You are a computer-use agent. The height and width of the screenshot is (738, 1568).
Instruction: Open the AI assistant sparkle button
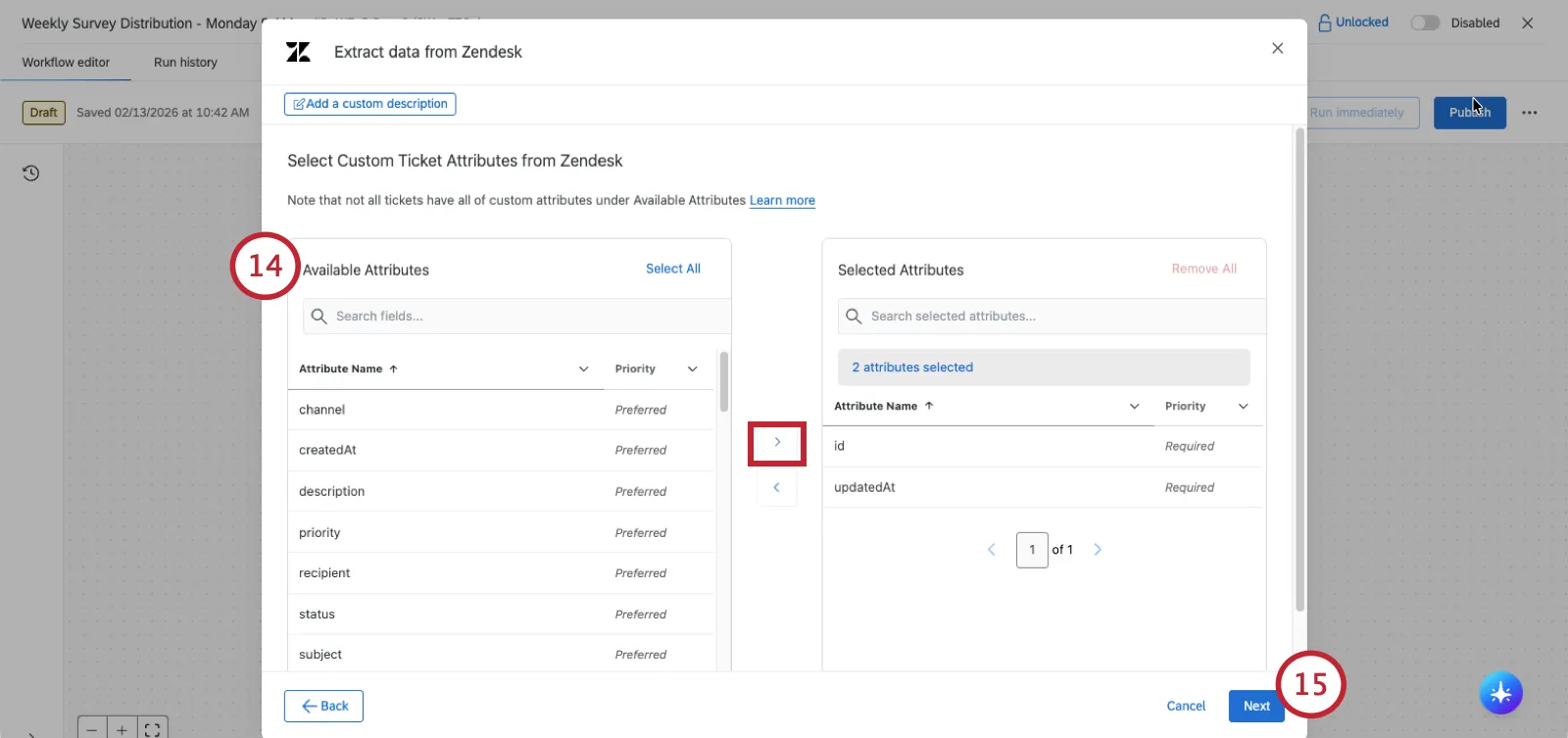[1500, 693]
